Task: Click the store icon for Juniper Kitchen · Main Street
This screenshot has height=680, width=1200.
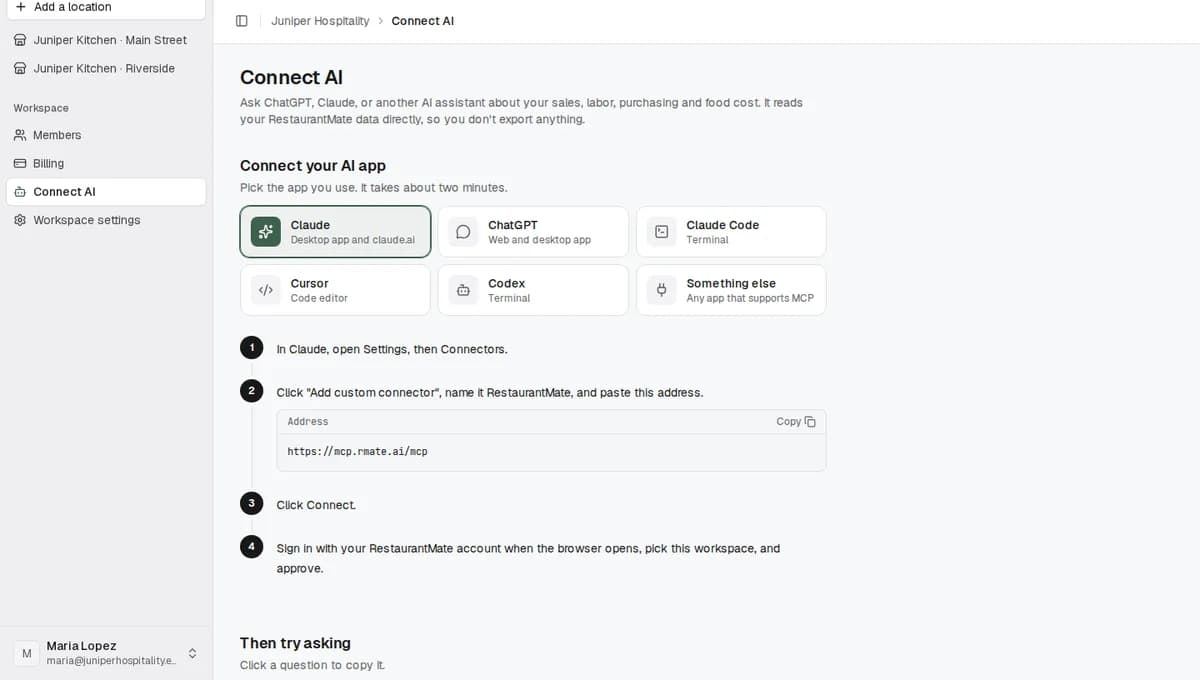Action: point(20,40)
